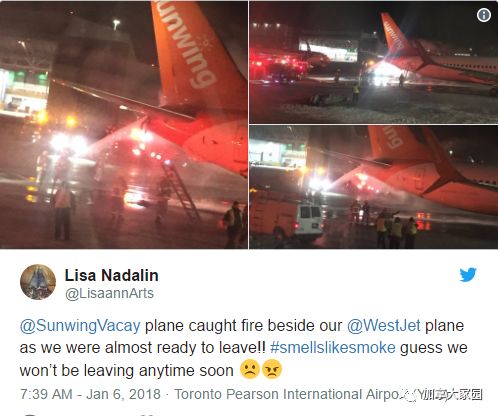Click the @WestJet mention
The image size is (498, 416).
[x=384, y=326]
